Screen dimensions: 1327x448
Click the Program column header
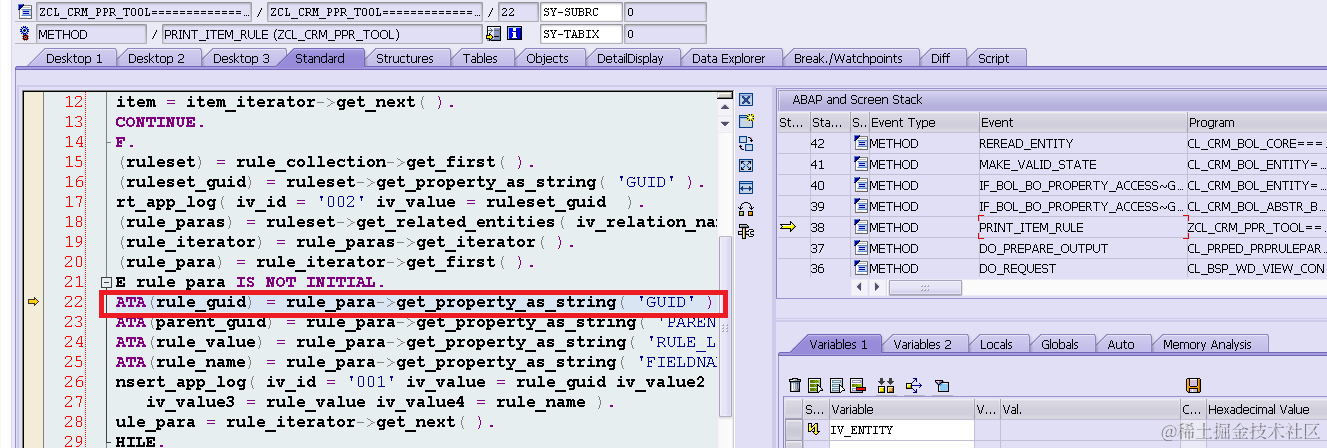[1256, 122]
